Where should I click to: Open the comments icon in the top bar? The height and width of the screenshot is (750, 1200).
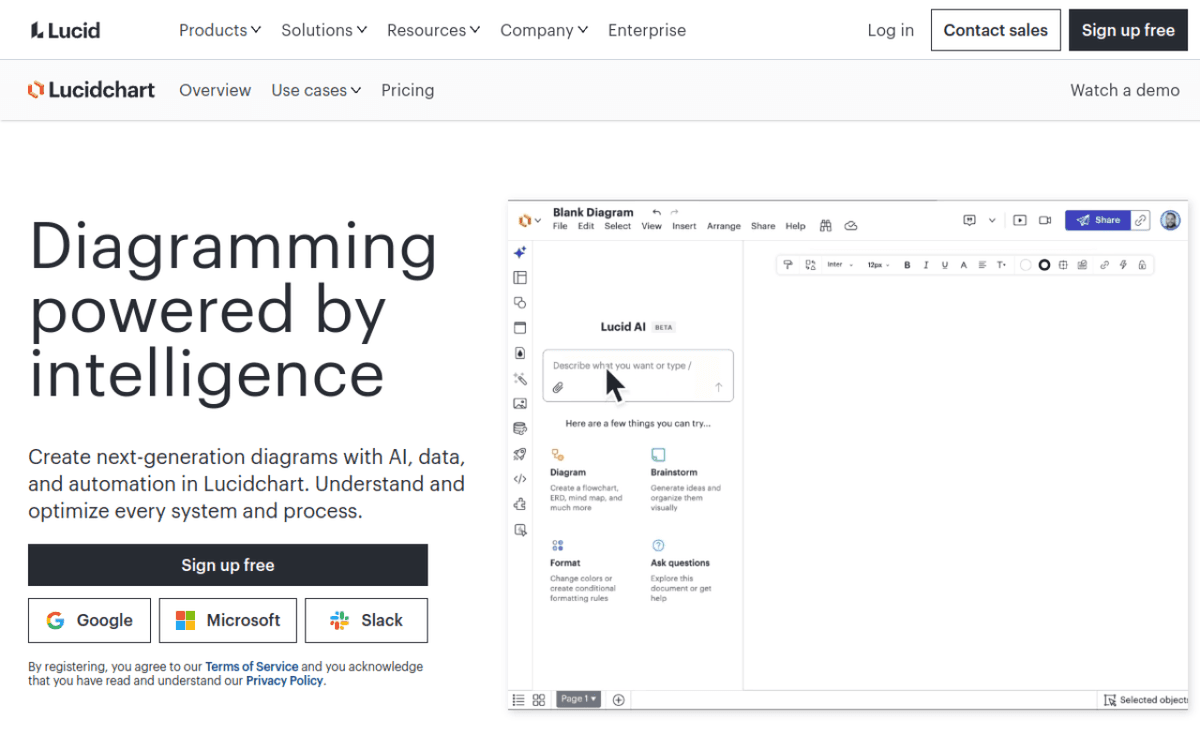pyautogui.click(x=970, y=221)
